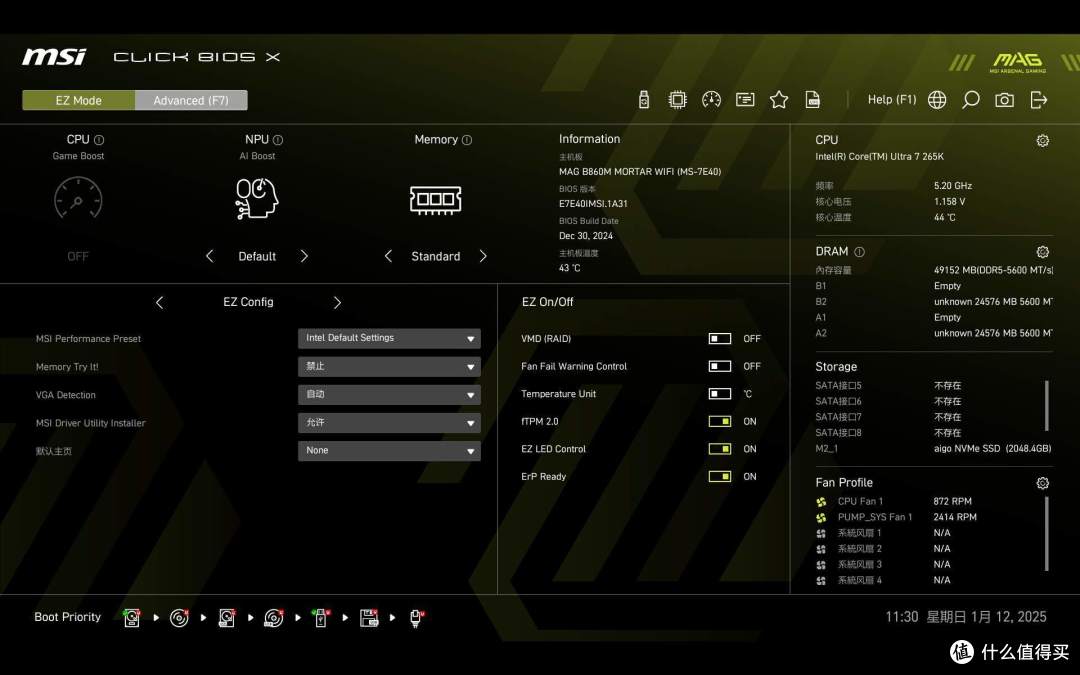
Task: Open the CPU chip icon in toolbar
Action: (x=677, y=100)
